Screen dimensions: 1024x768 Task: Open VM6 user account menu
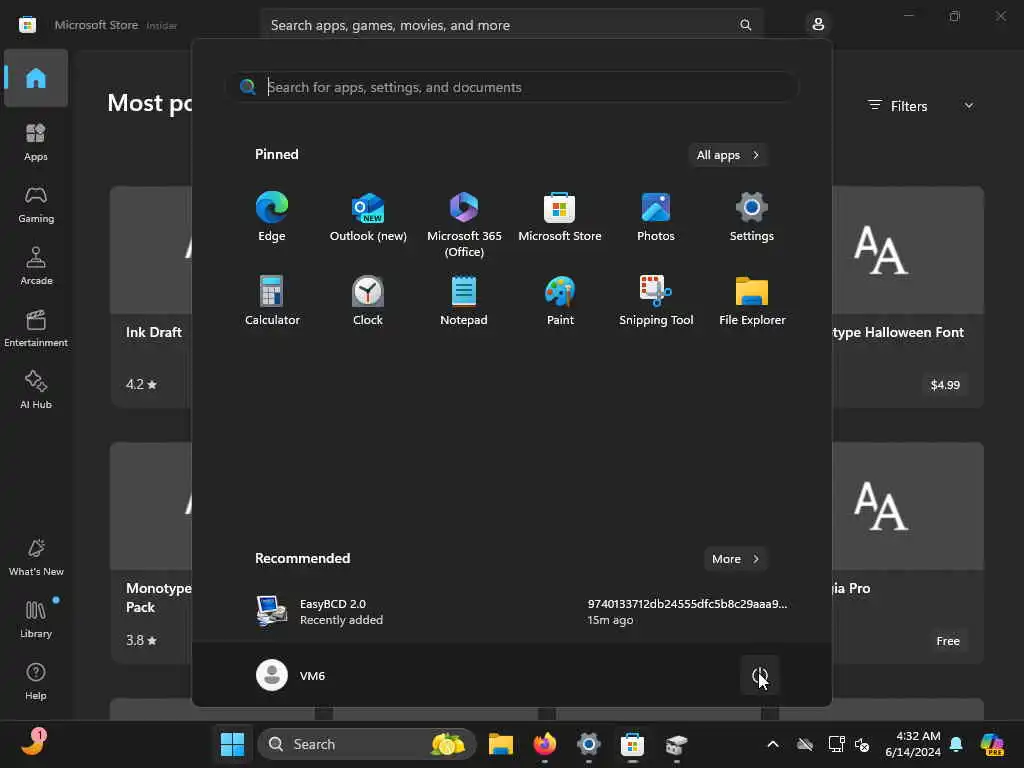[x=291, y=675]
